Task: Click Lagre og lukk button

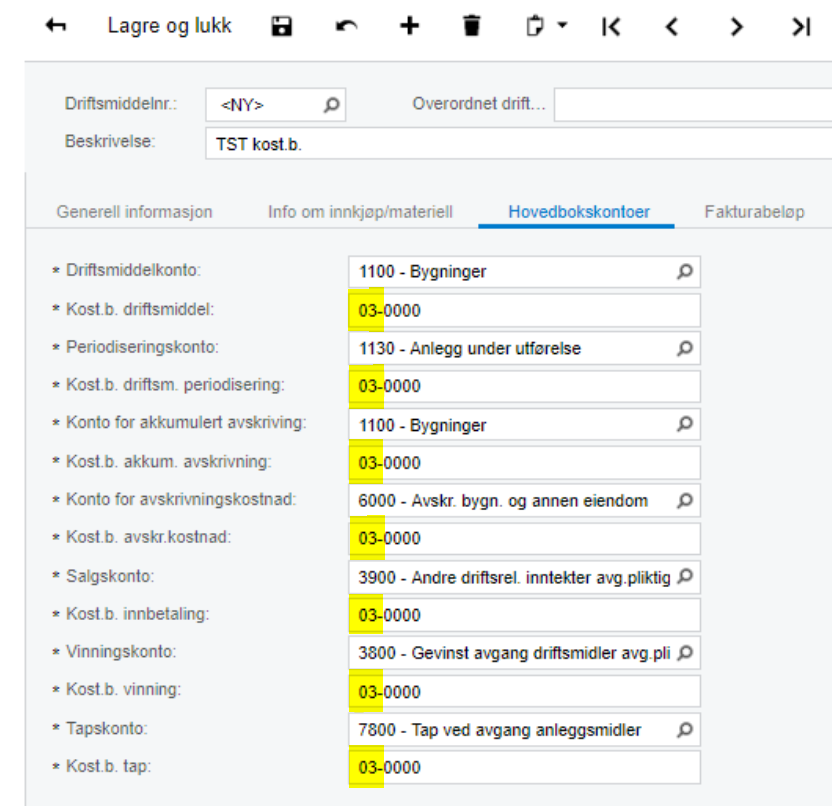Action: 169,25
